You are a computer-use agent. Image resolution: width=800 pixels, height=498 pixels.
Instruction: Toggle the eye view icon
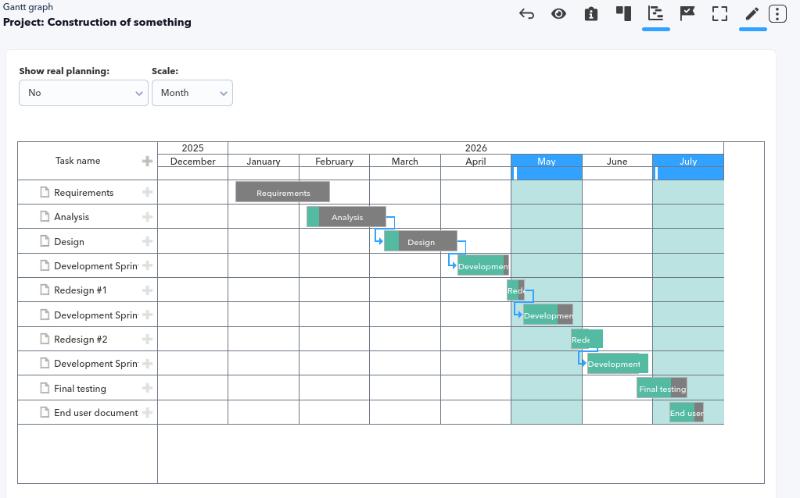click(x=559, y=14)
